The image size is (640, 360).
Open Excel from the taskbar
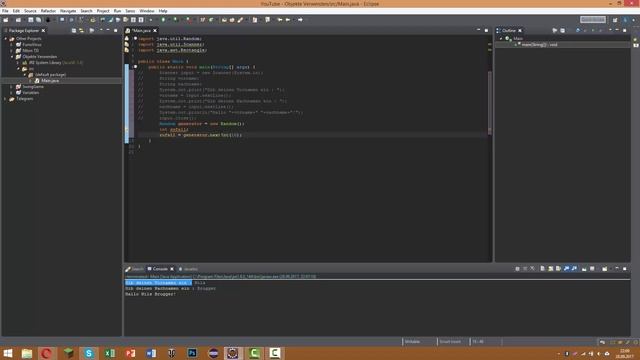(x=109, y=353)
